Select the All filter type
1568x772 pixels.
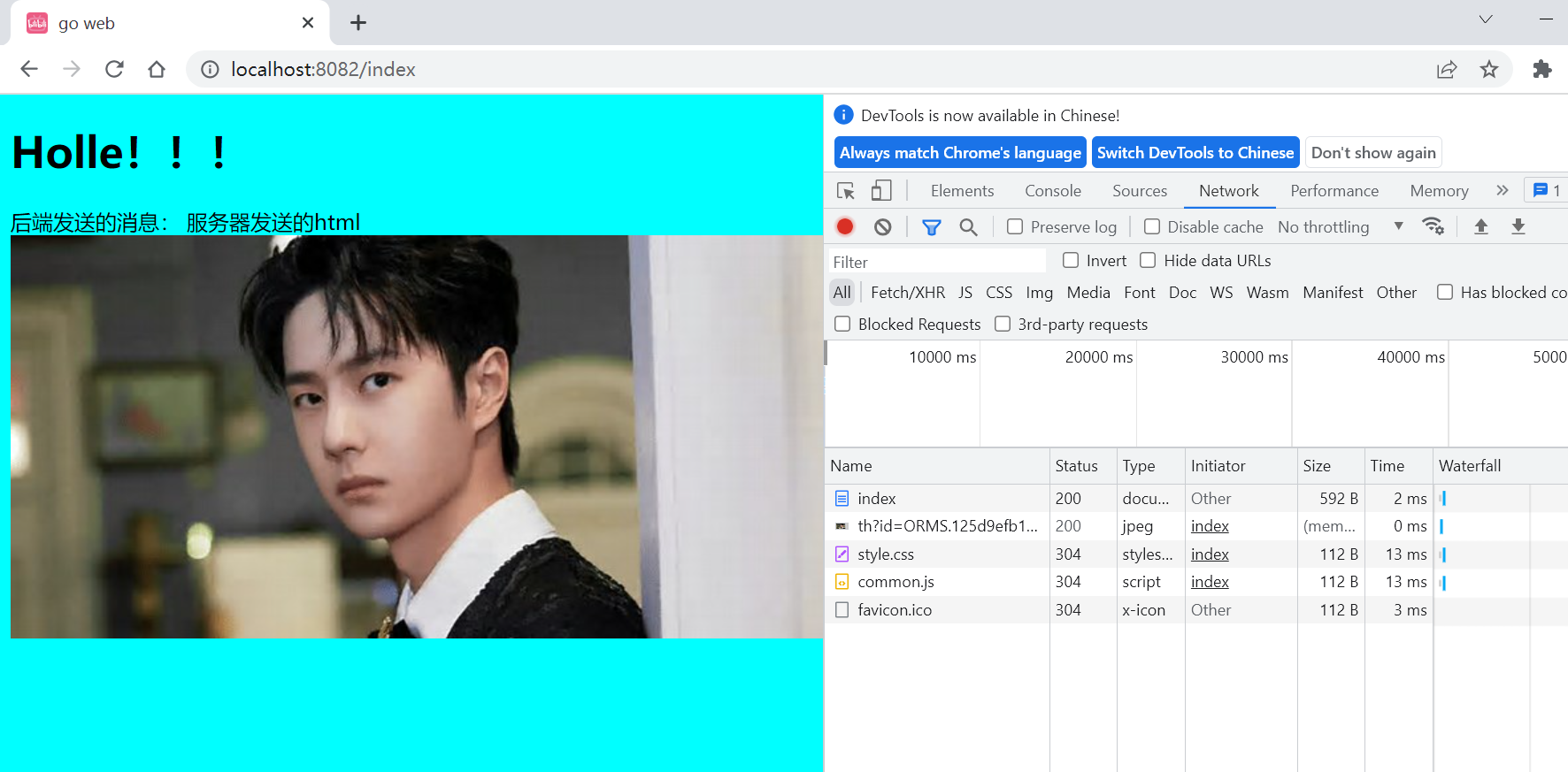[842, 293]
